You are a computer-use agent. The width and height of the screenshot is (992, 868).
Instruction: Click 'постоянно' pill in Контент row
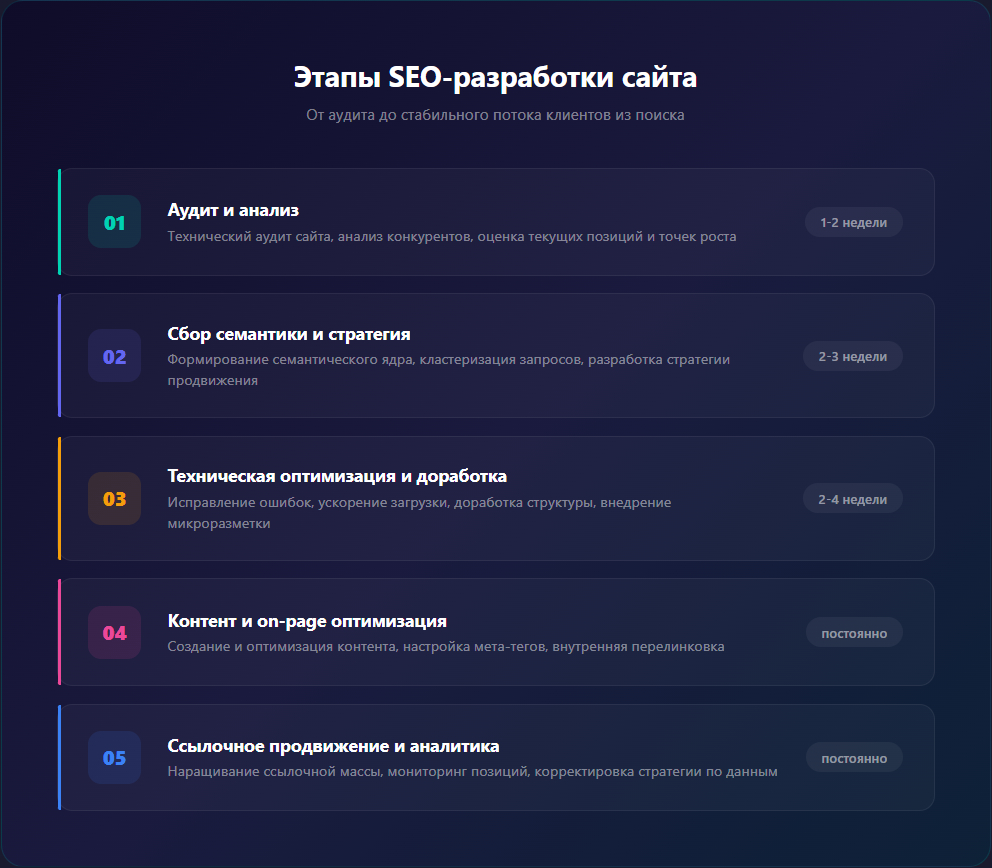pyautogui.click(x=854, y=633)
